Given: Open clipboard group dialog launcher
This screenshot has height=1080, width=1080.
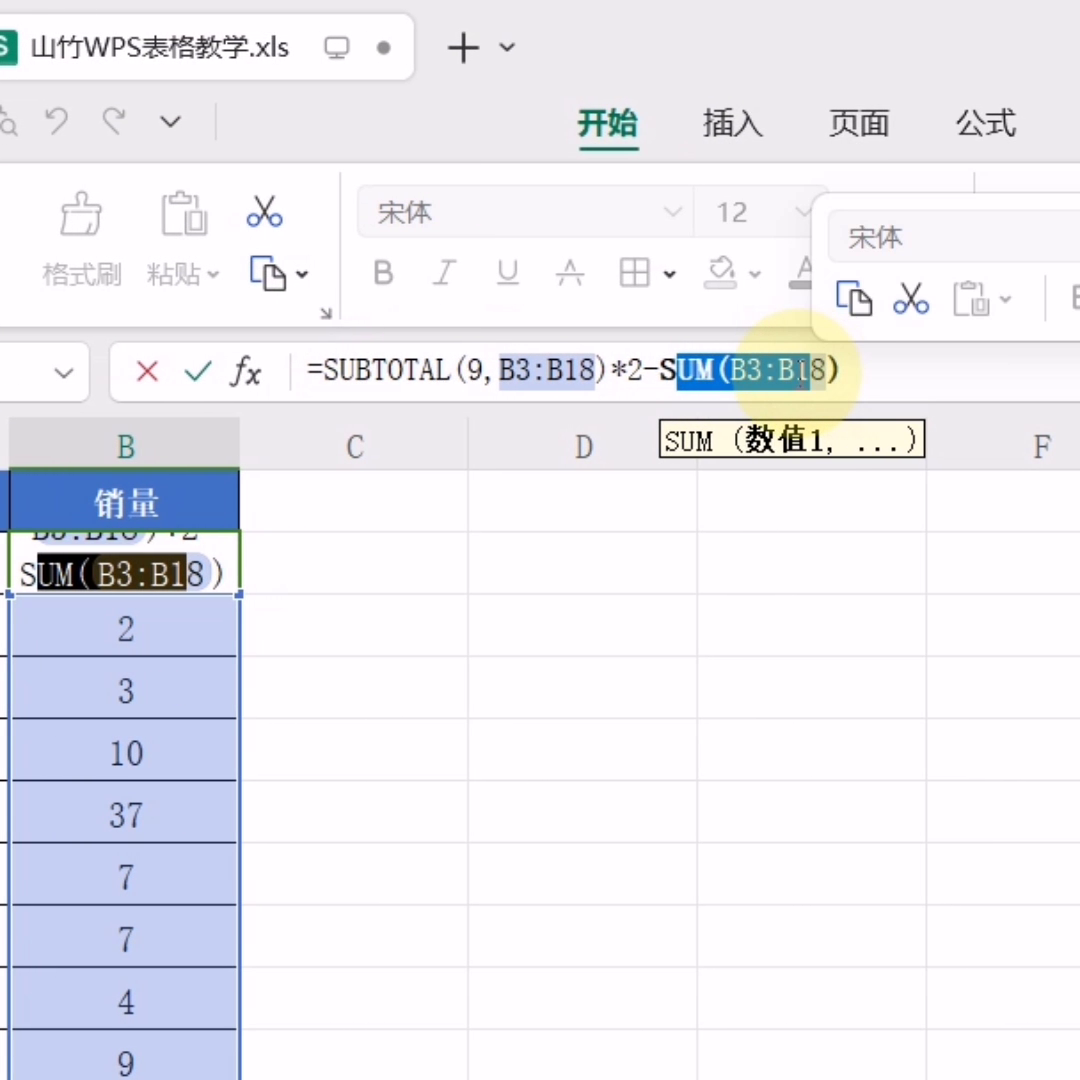Looking at the screenshot, I should point(326,313).
